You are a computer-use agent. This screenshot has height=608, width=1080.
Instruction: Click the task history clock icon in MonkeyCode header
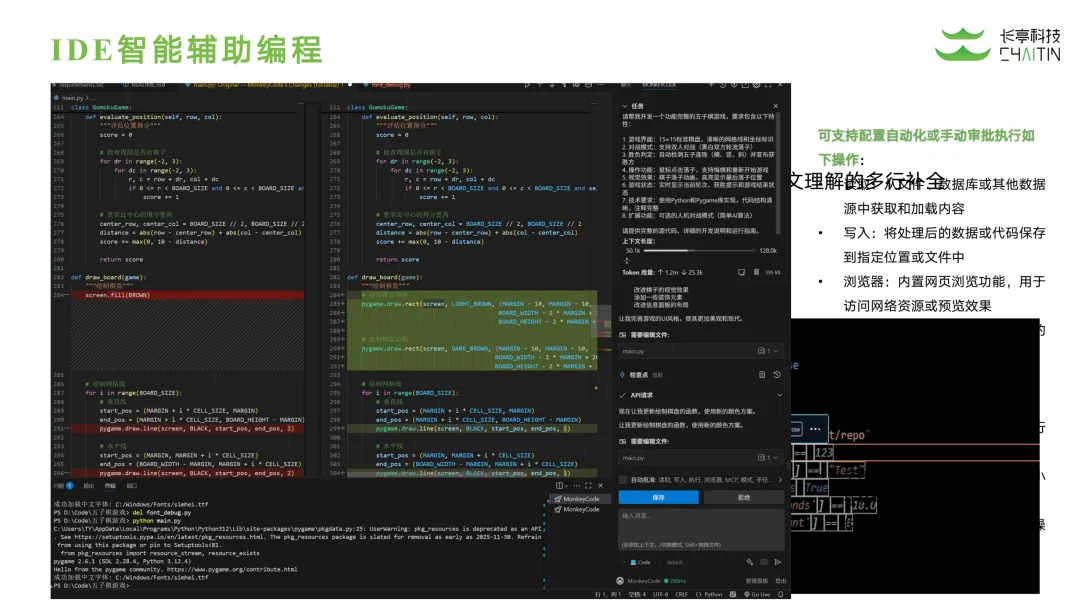pos(723,85)
